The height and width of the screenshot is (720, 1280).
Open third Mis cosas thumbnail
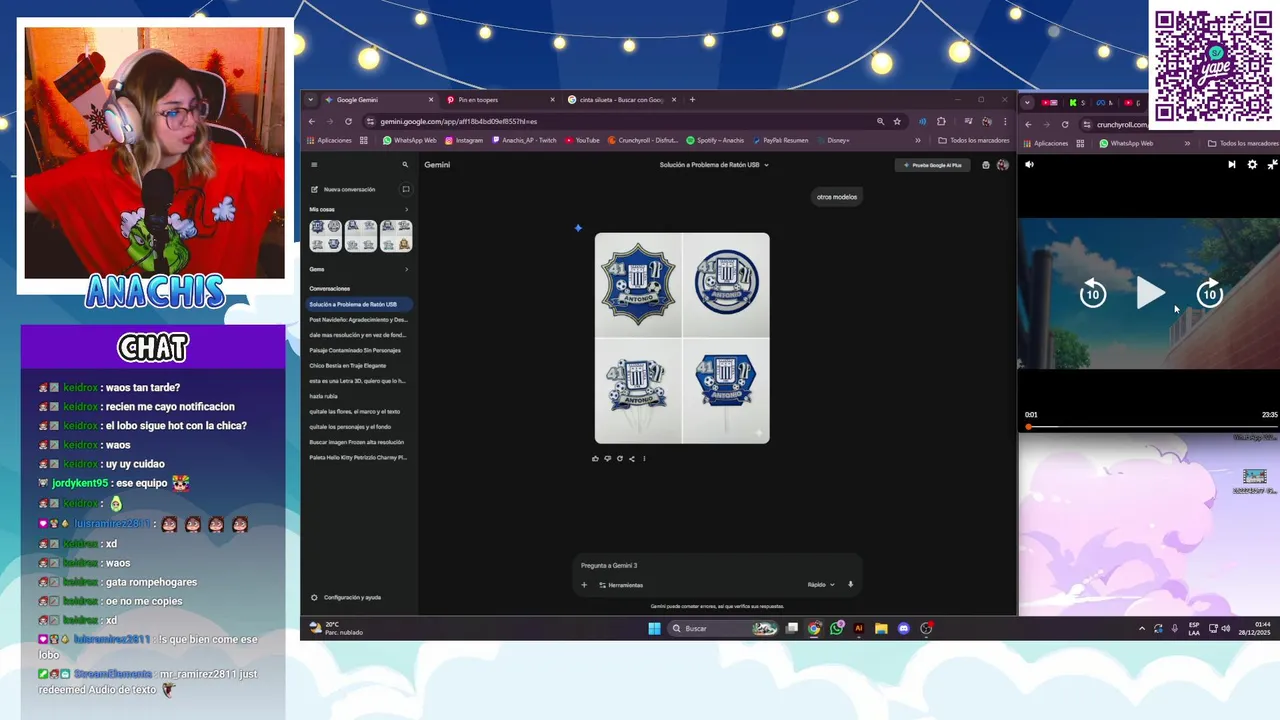click(396, 236)
